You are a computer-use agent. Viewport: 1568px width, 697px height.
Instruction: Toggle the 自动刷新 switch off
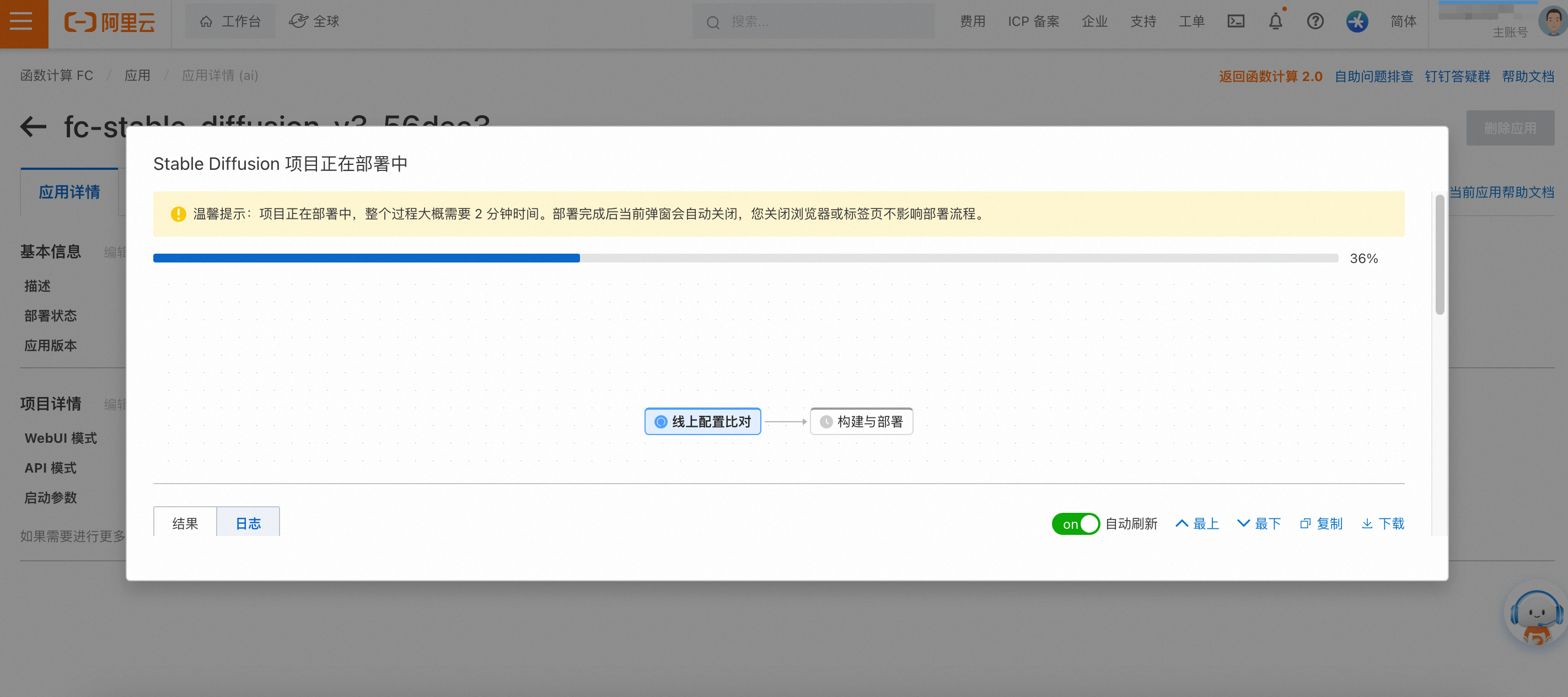1075,523
